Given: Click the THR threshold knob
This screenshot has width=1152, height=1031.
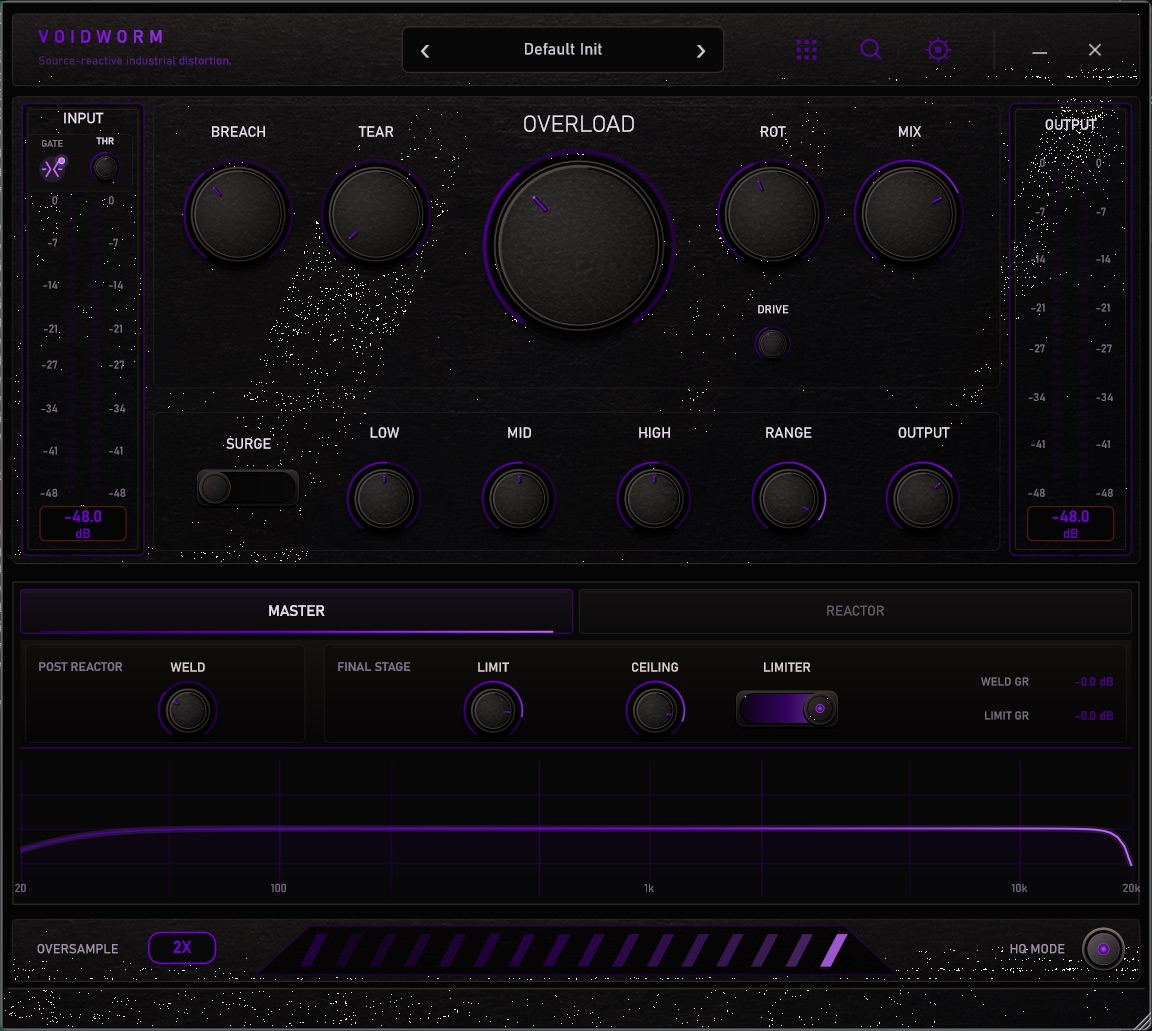Looking at the screenshot, I should click(105, 168).
